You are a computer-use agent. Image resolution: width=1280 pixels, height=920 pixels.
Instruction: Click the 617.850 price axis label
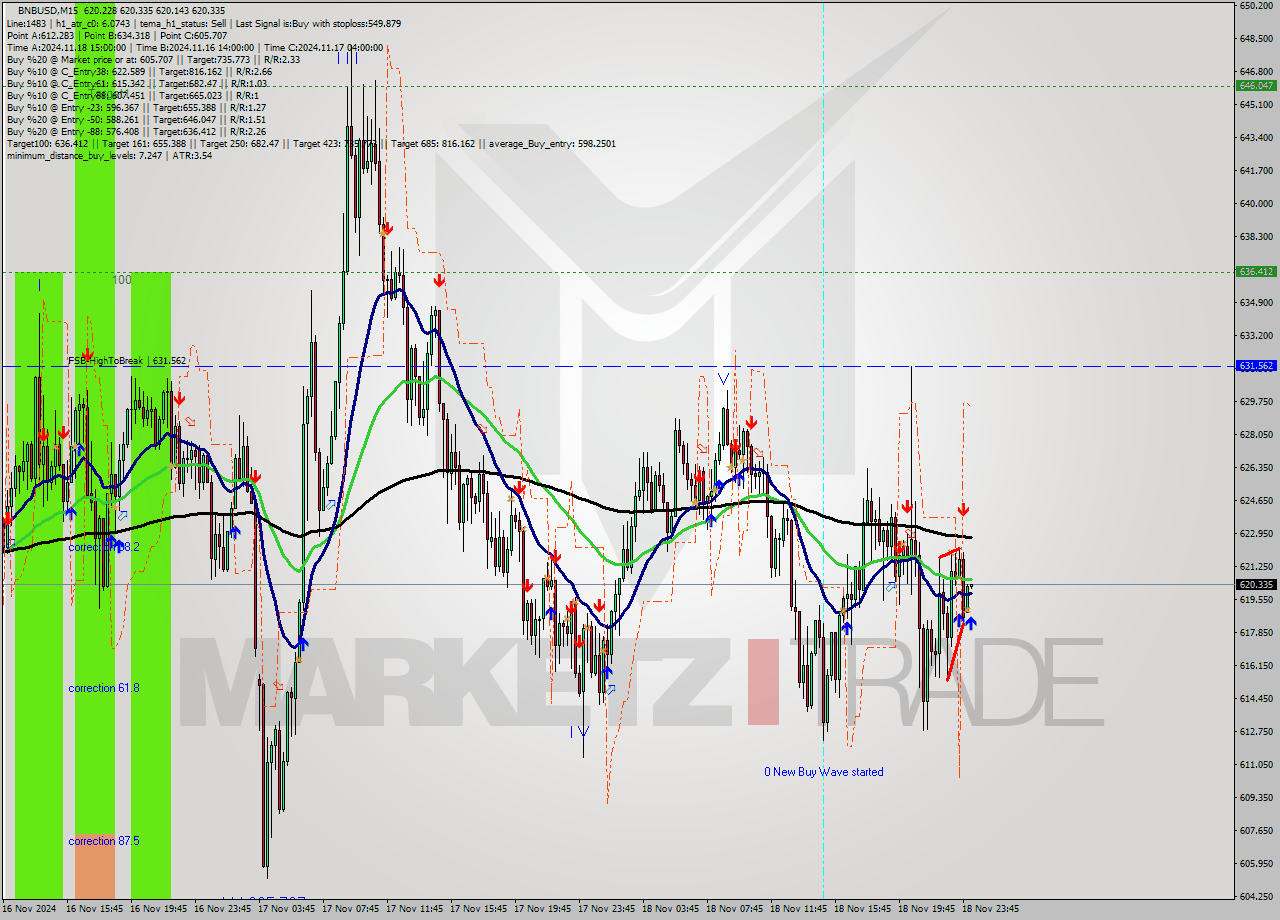click(1255, 633)
